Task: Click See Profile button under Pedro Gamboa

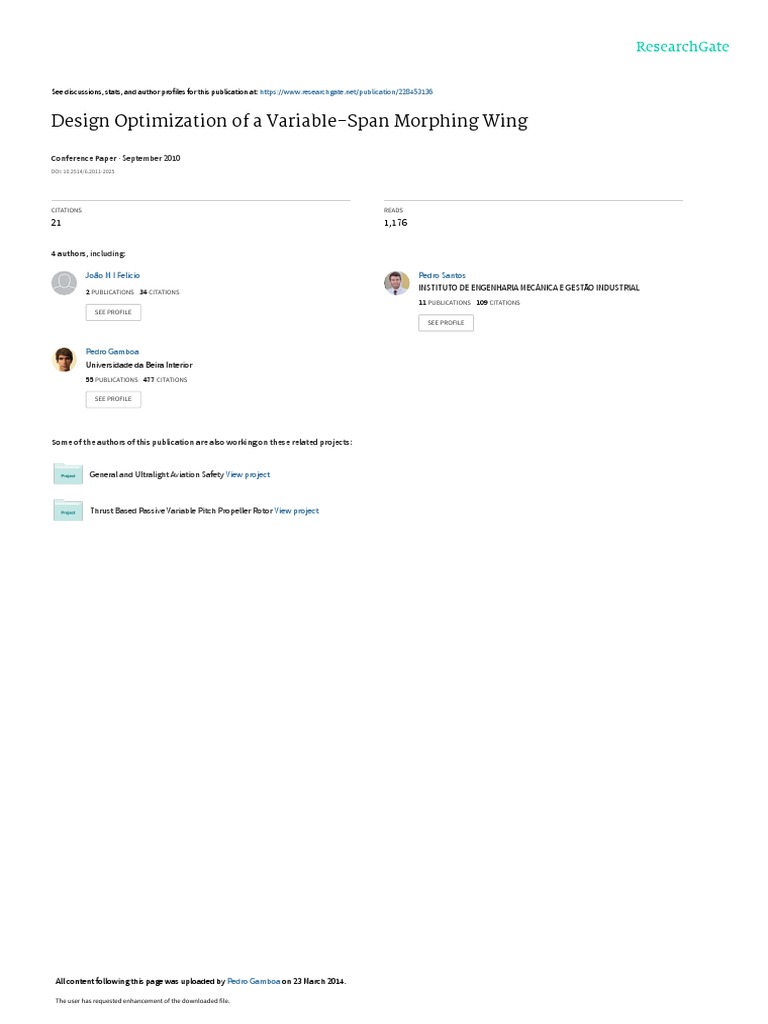Action: pos(113,399)
